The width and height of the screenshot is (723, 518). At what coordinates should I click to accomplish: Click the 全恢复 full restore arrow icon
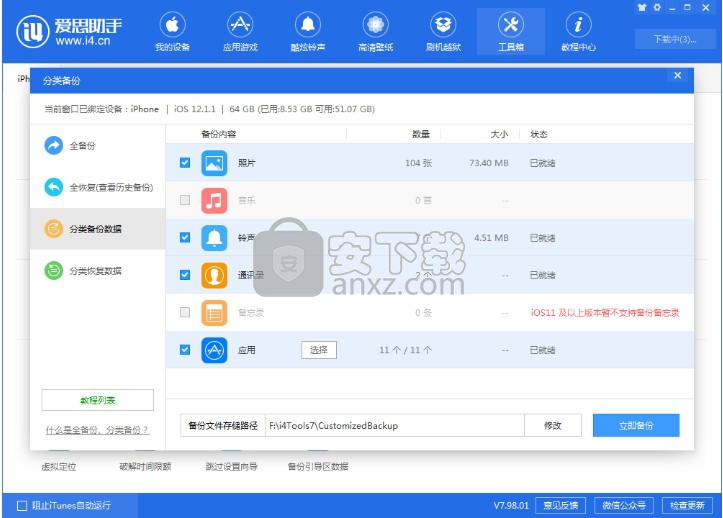pyautogui.click(x=53, y=187)
